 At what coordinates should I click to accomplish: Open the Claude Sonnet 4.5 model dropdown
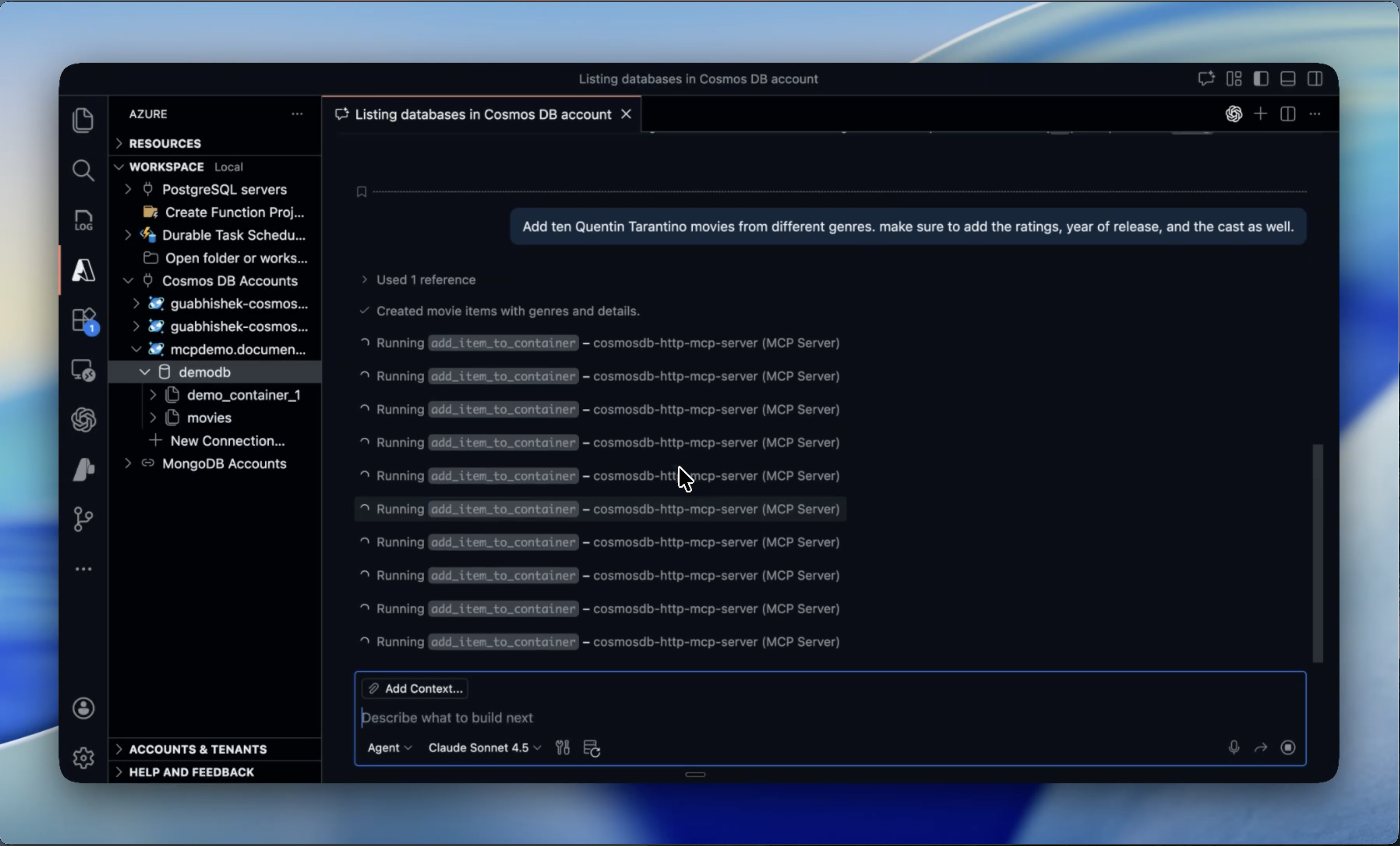coord(484,748)
